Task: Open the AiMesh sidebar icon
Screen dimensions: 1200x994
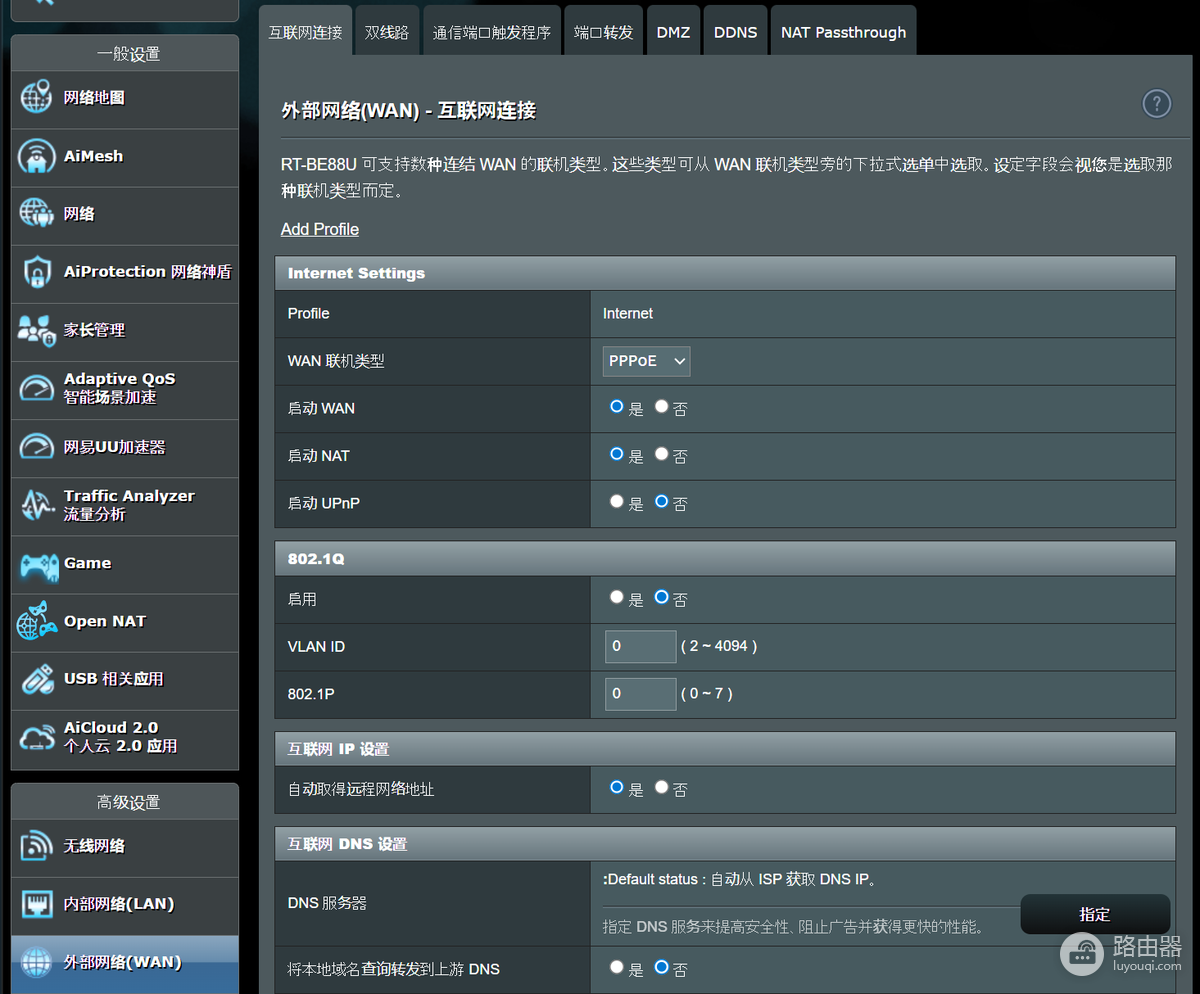Action: (x=36, y=156)
